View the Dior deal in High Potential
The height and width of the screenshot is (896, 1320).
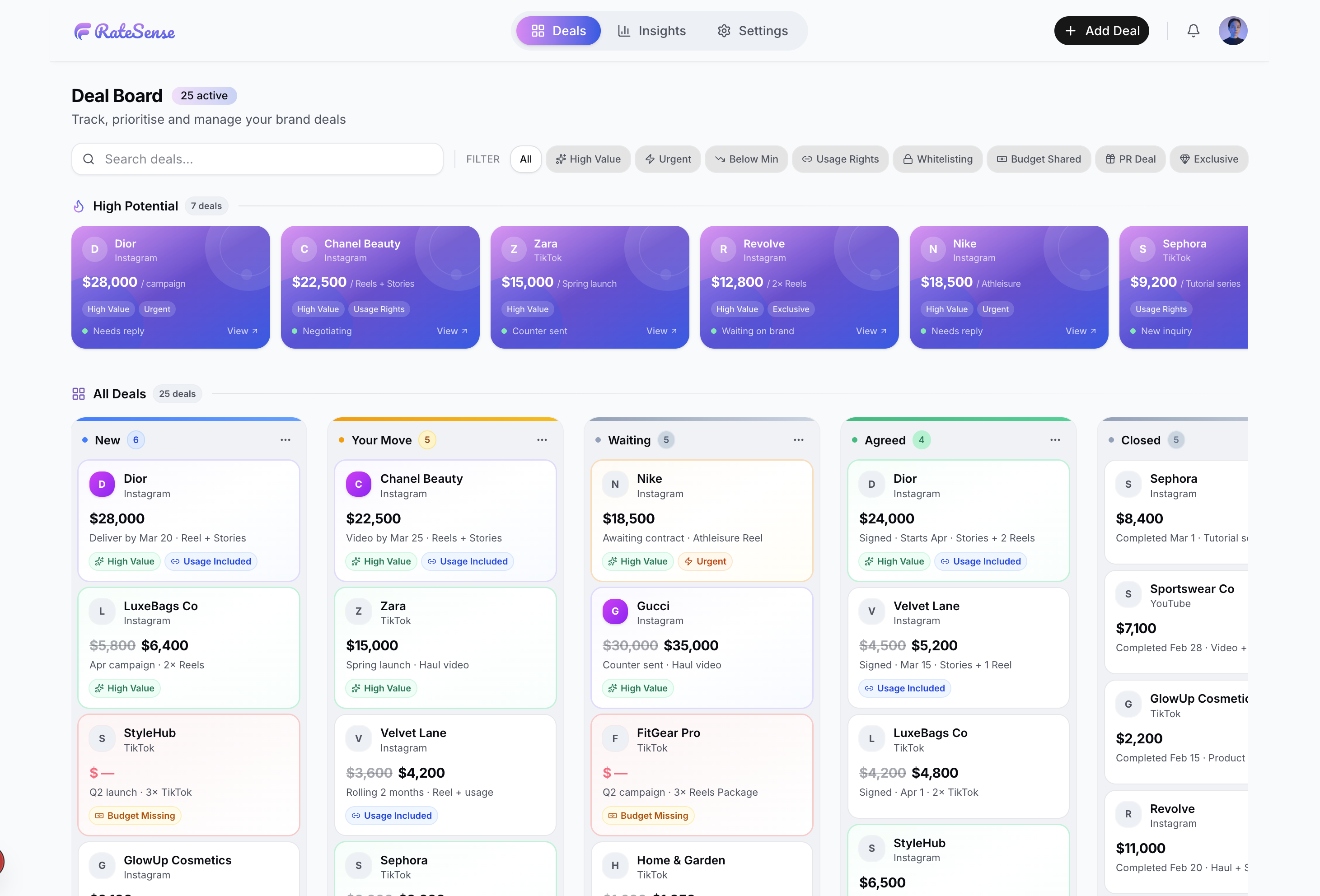coord(242,331)
